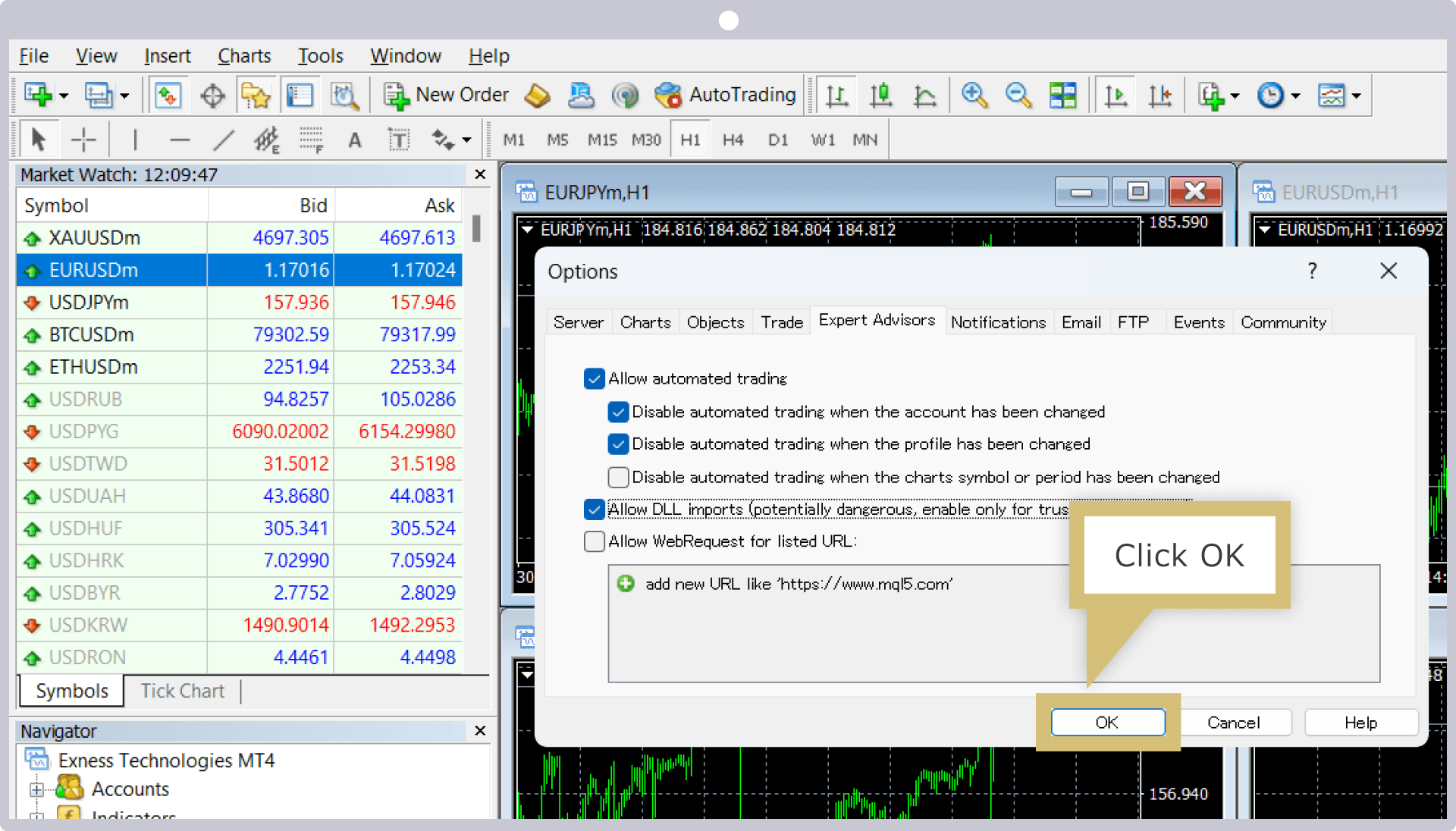Select the Vertical Line drawing tool
The image size is (1456, 831).
tap(135, 140)
